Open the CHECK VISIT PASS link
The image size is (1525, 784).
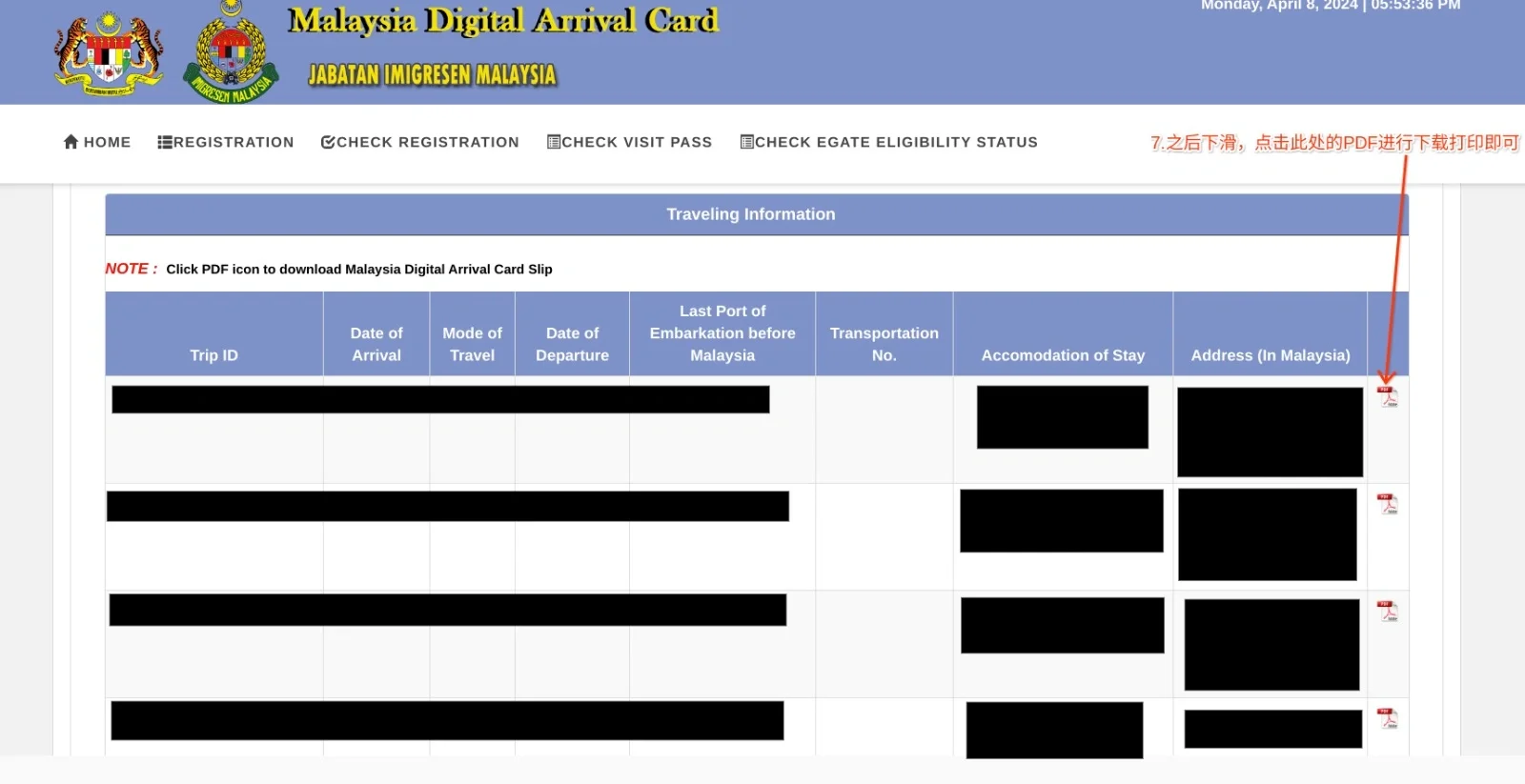coord(629,142)
